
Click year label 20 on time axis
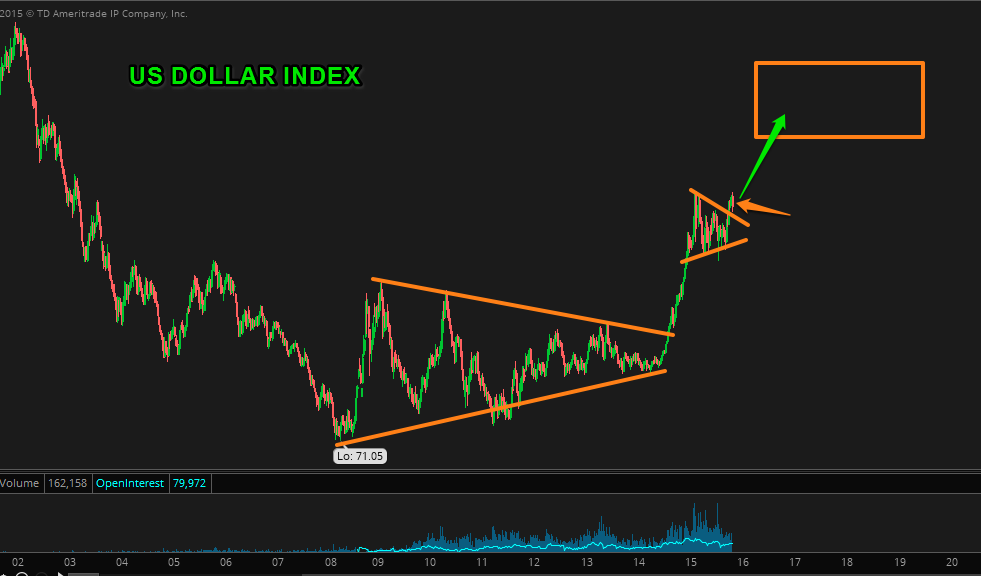952,562
